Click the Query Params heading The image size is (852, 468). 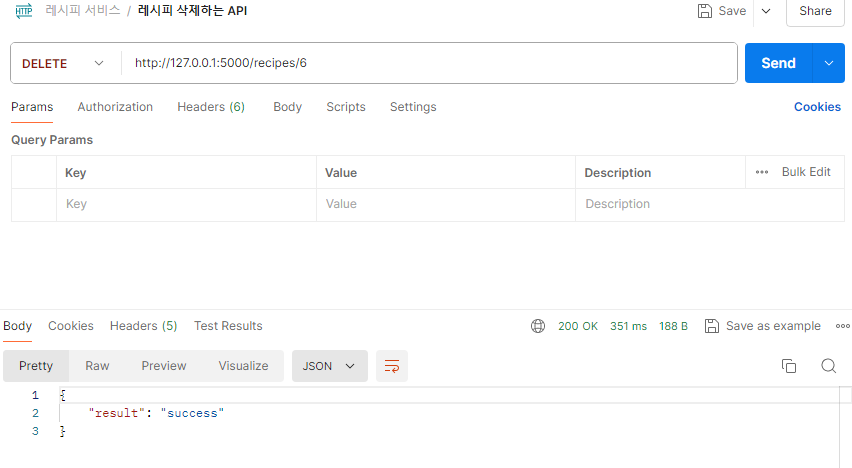[x=52, y=140]
